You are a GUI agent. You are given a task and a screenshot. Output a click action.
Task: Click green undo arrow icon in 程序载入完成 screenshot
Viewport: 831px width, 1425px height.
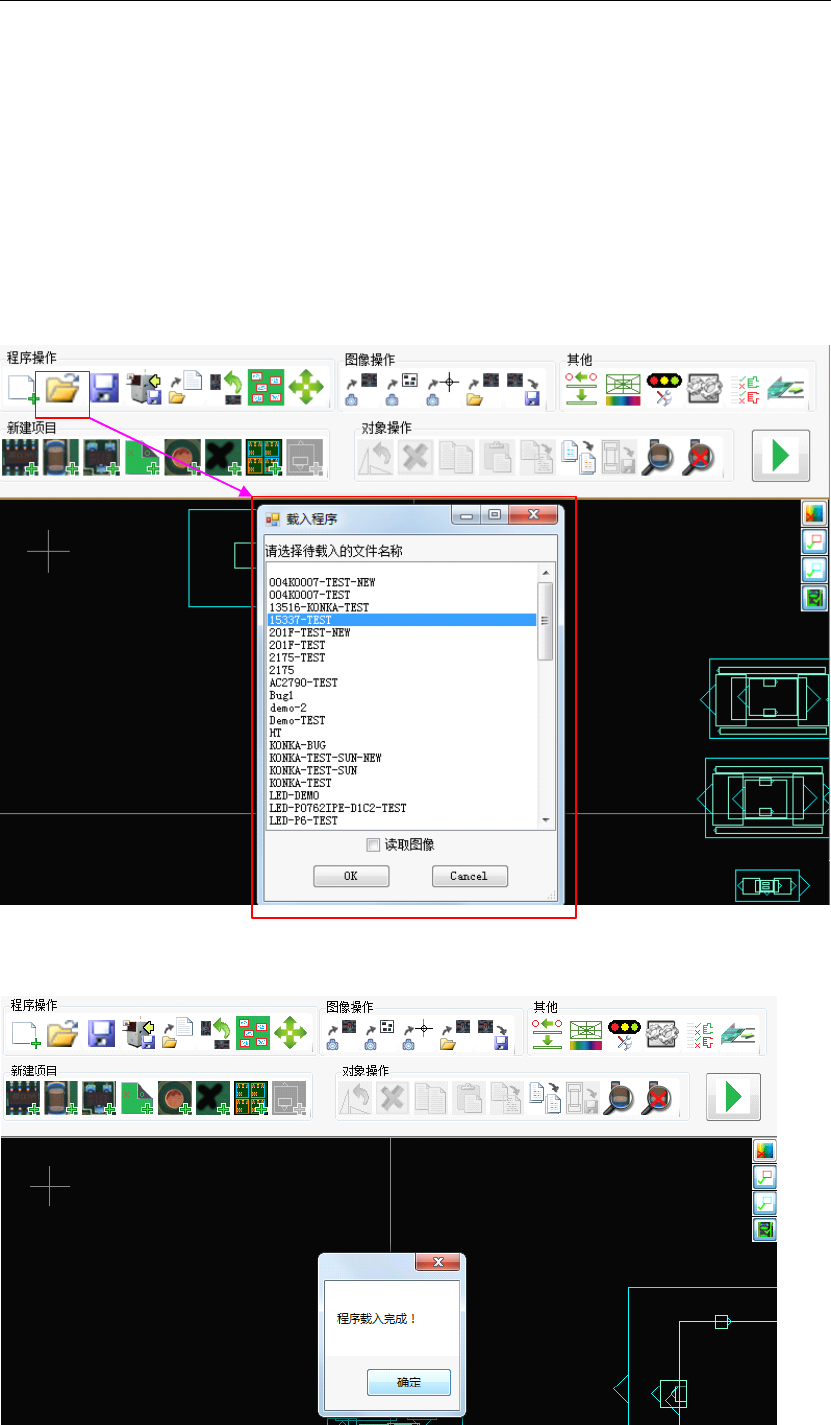point(213,1034)
